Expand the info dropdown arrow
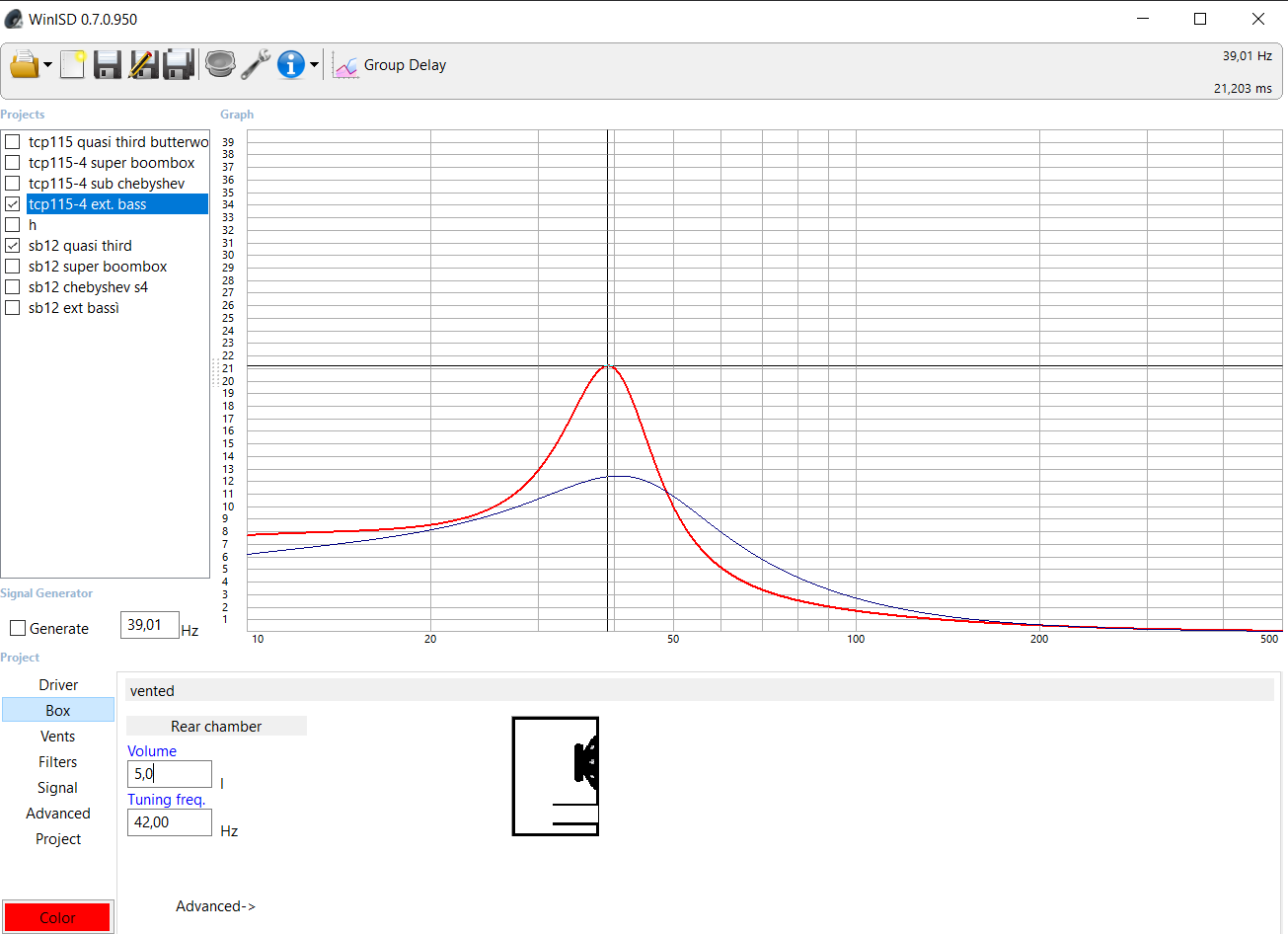 click(314, 66)
